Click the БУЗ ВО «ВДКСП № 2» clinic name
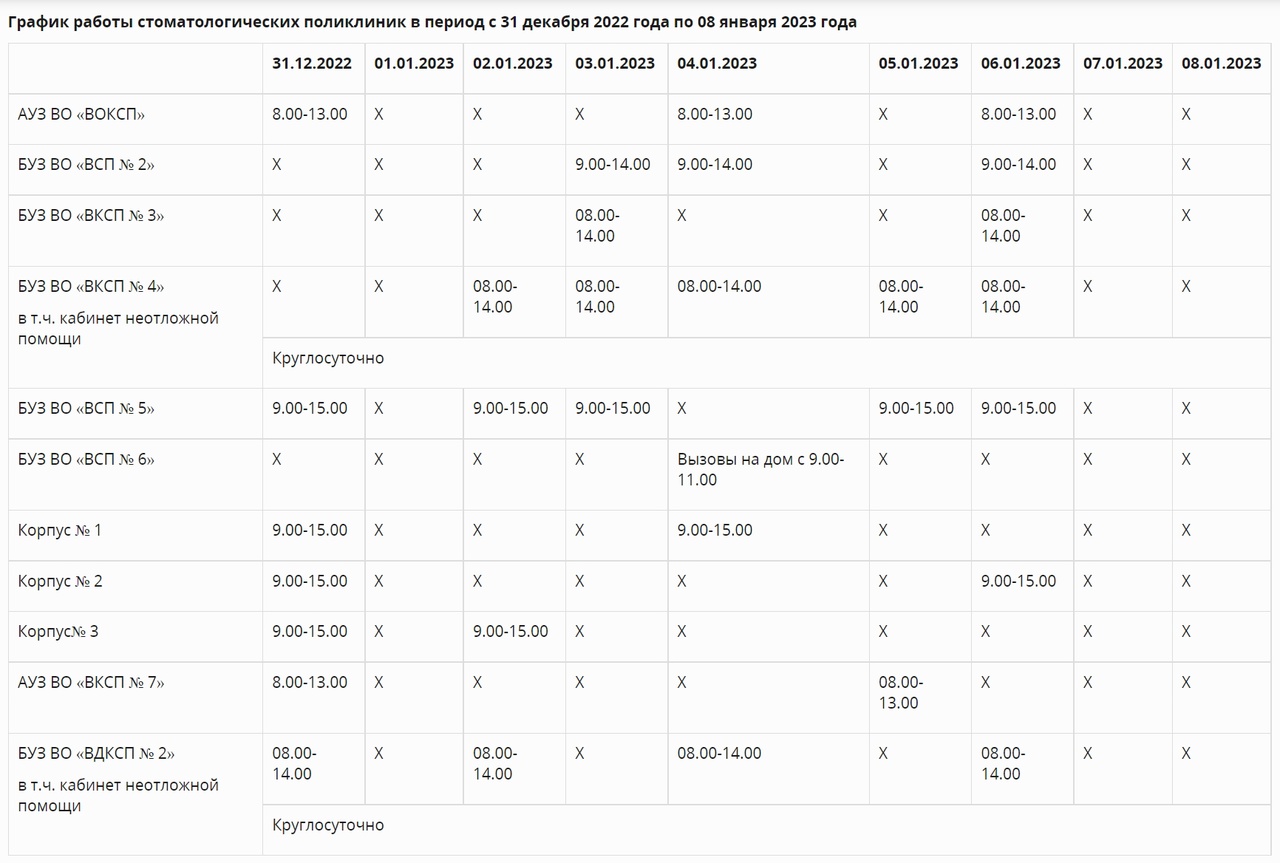Image resolution: width=1280 pixels, height=863 pixels. tap(96, 753)
